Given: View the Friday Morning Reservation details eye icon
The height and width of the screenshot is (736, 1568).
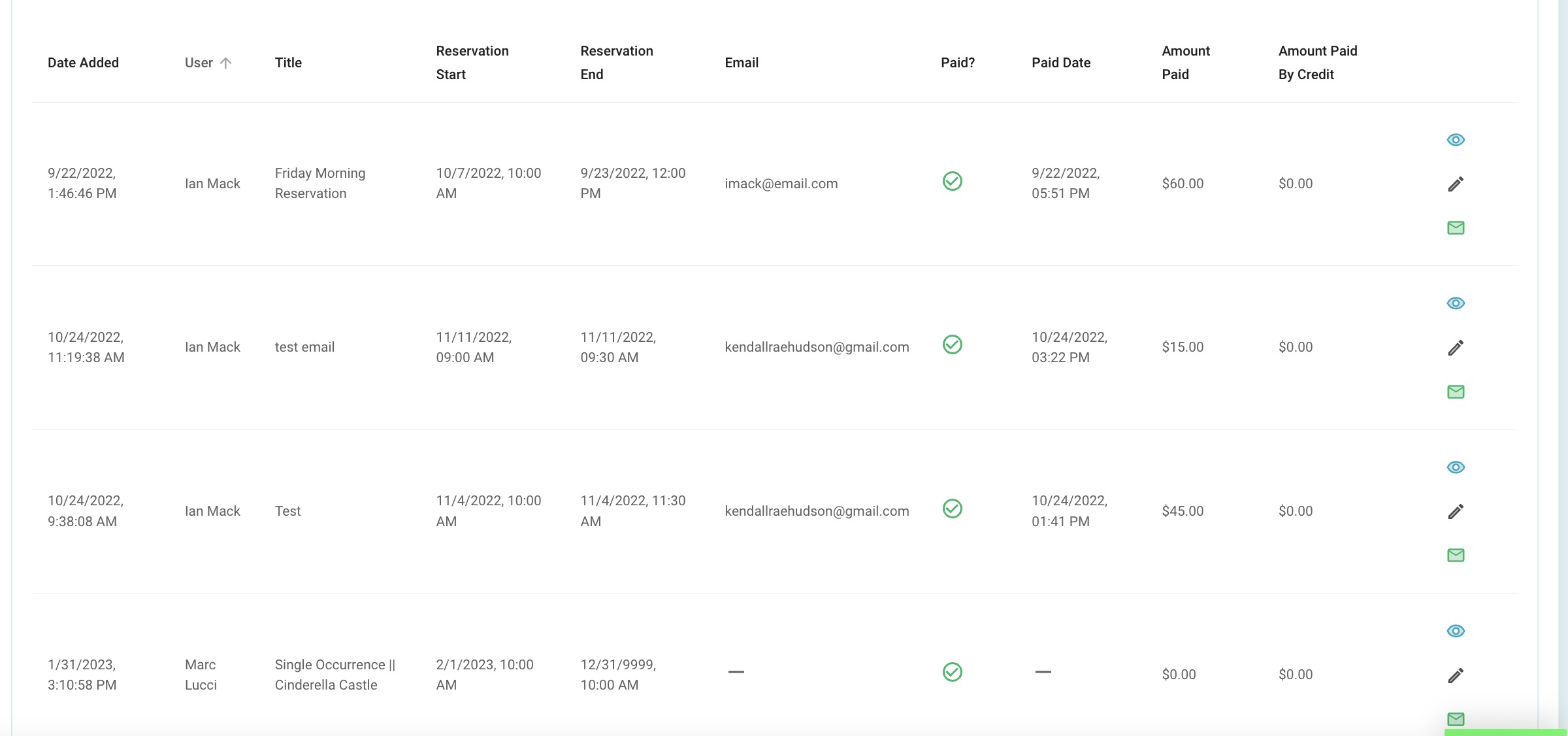Looking at the screenshot, I should coord(1456,140).
